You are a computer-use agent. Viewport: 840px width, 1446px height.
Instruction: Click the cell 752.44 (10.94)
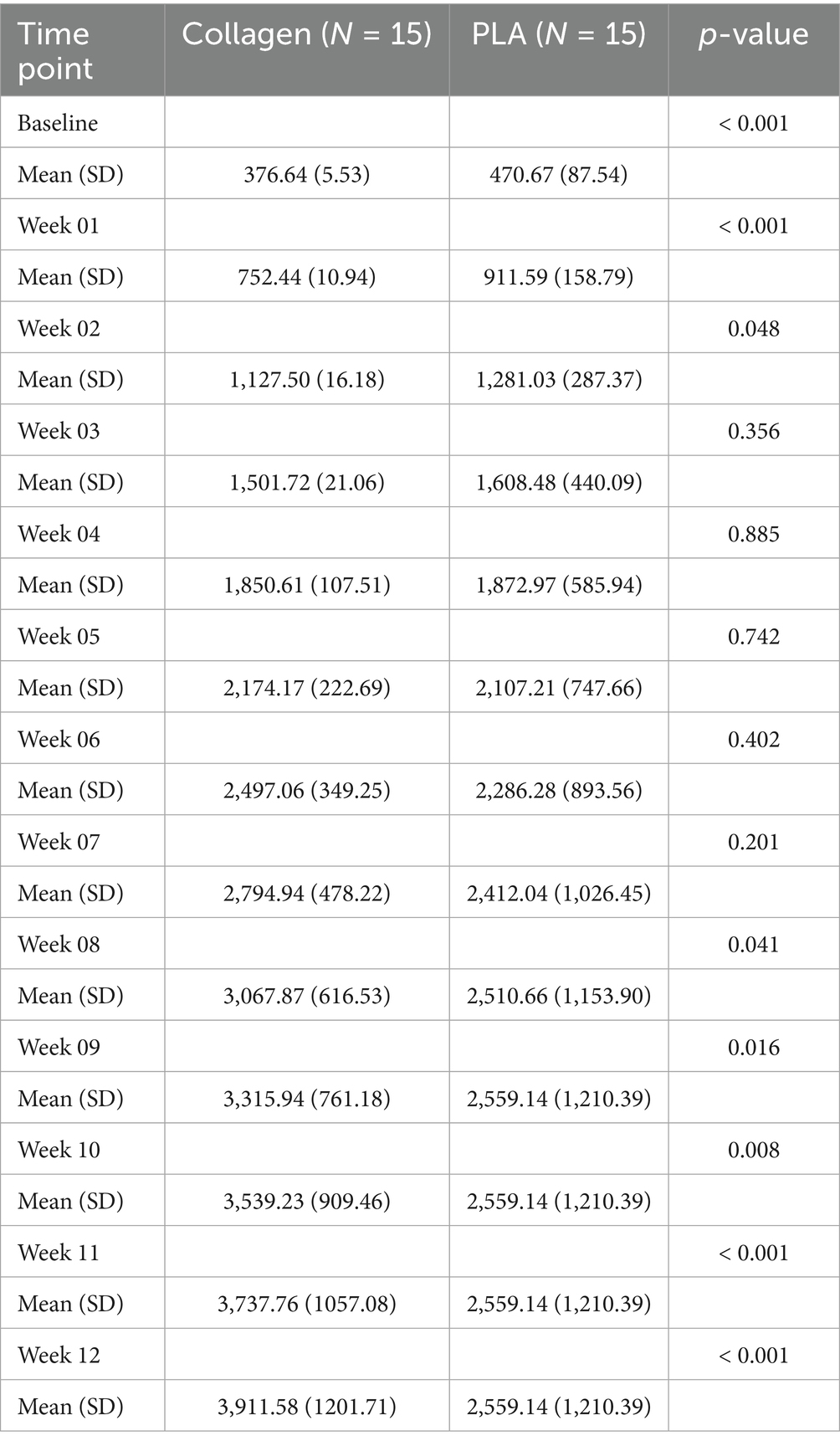tap(306, 277)
